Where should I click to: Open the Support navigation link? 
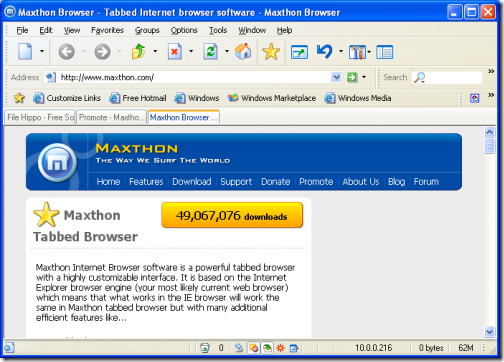(236, 182)
